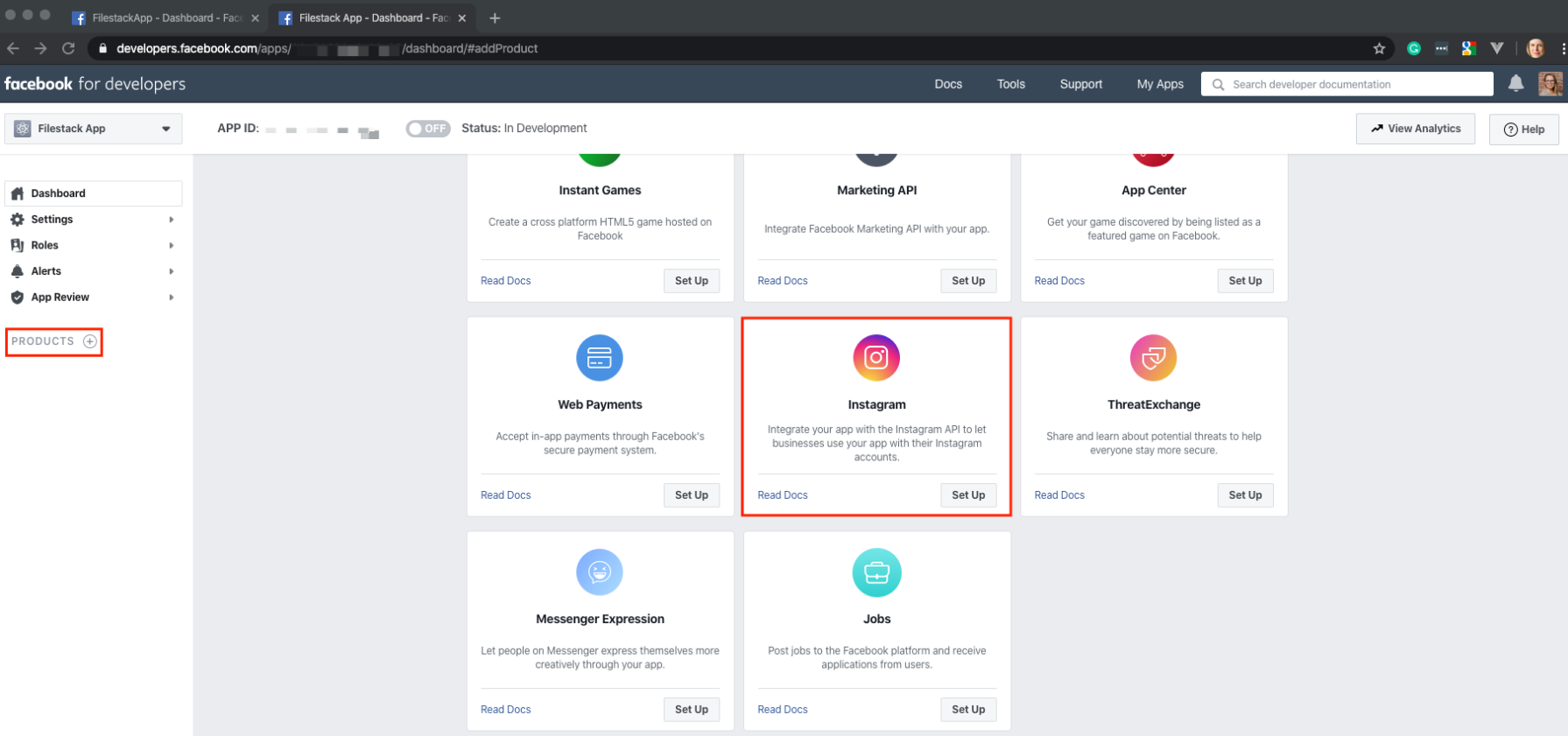The image size is (1568, 736).
Task: Open Read Docs link for Web Payments
Action: [x=506, y=495]
